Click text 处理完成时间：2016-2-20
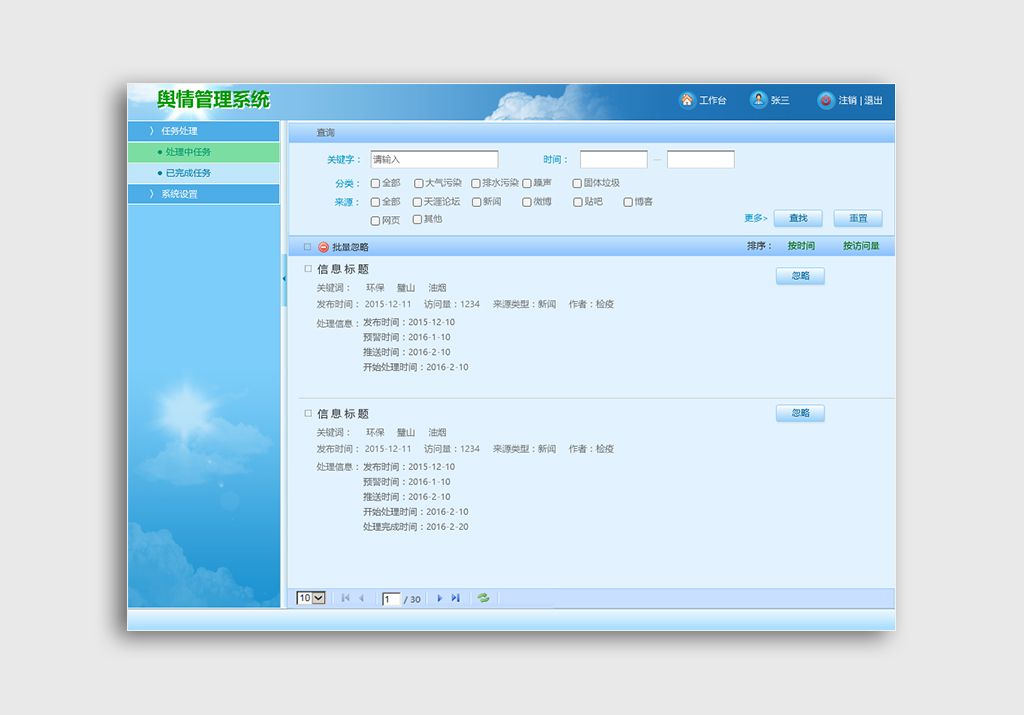This screenshot has height=715, width=1024. click(x=415, y=527)
